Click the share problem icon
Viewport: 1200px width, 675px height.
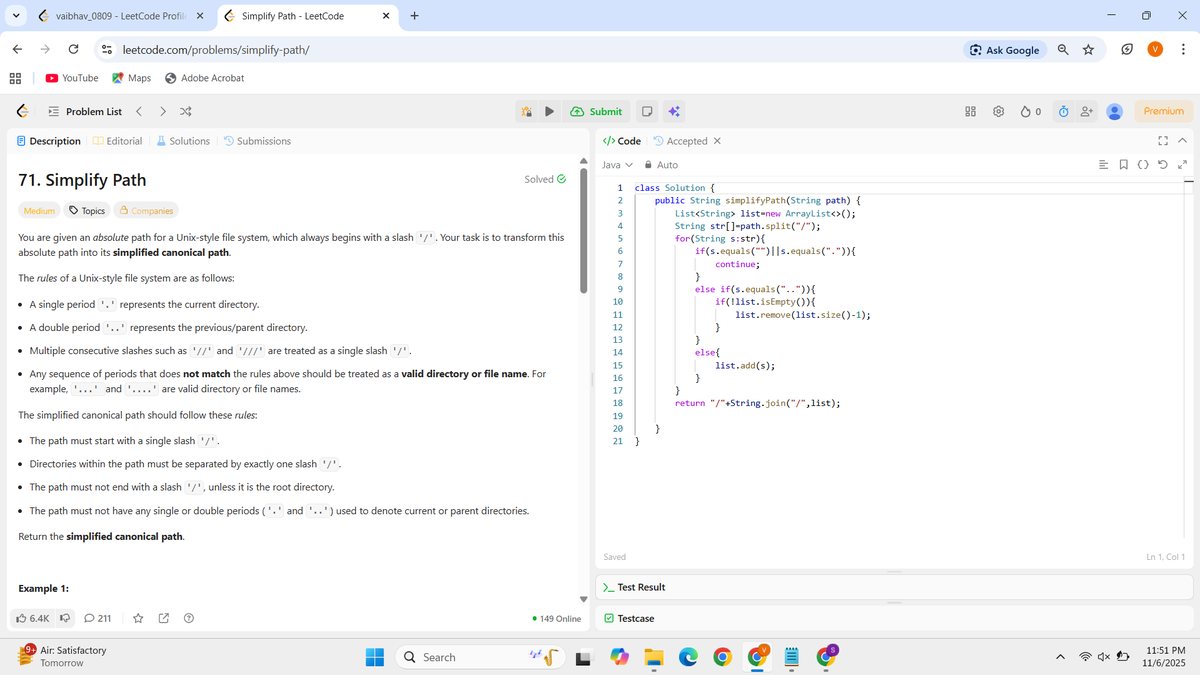tap(164, 618)
